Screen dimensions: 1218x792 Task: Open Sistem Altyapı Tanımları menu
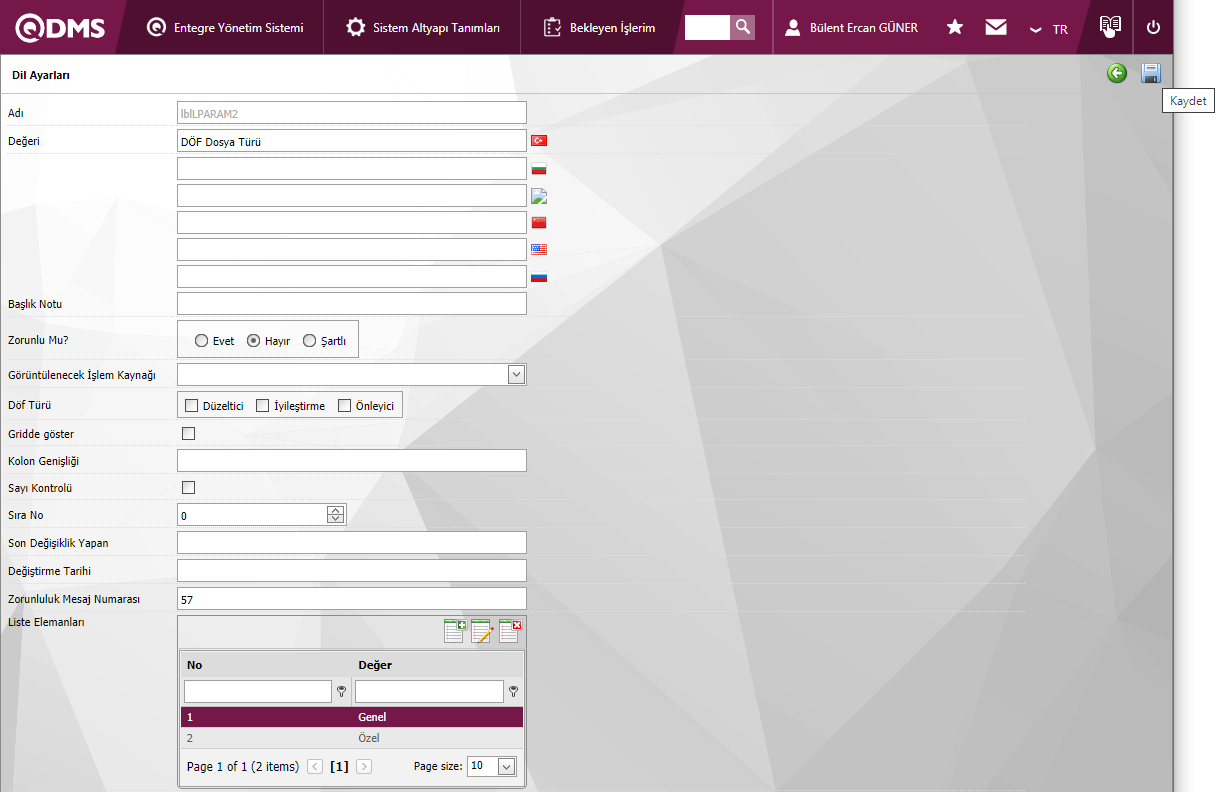click(424, 28)
